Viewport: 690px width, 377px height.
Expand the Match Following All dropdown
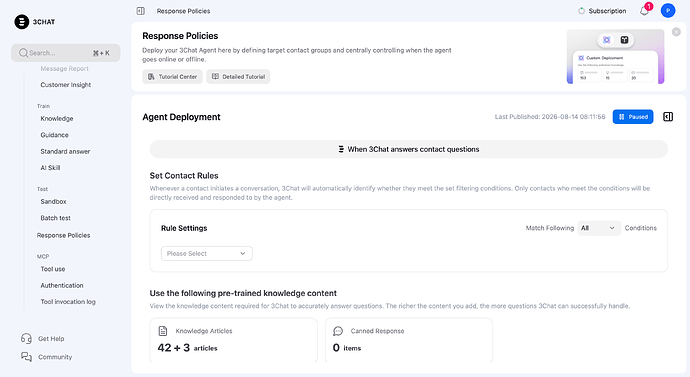coord(598,228)
